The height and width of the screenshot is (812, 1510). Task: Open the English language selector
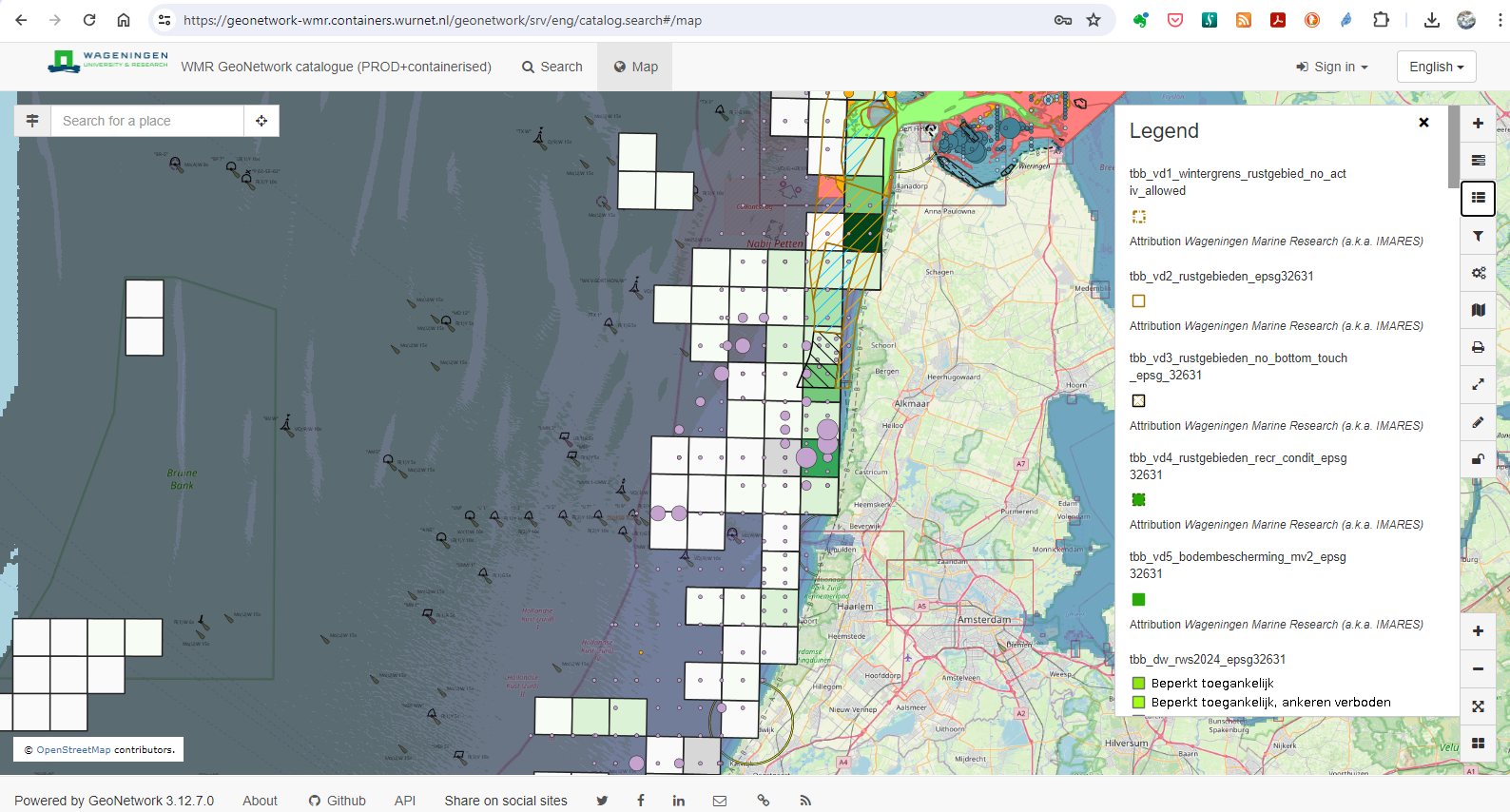pos(1436,67)
